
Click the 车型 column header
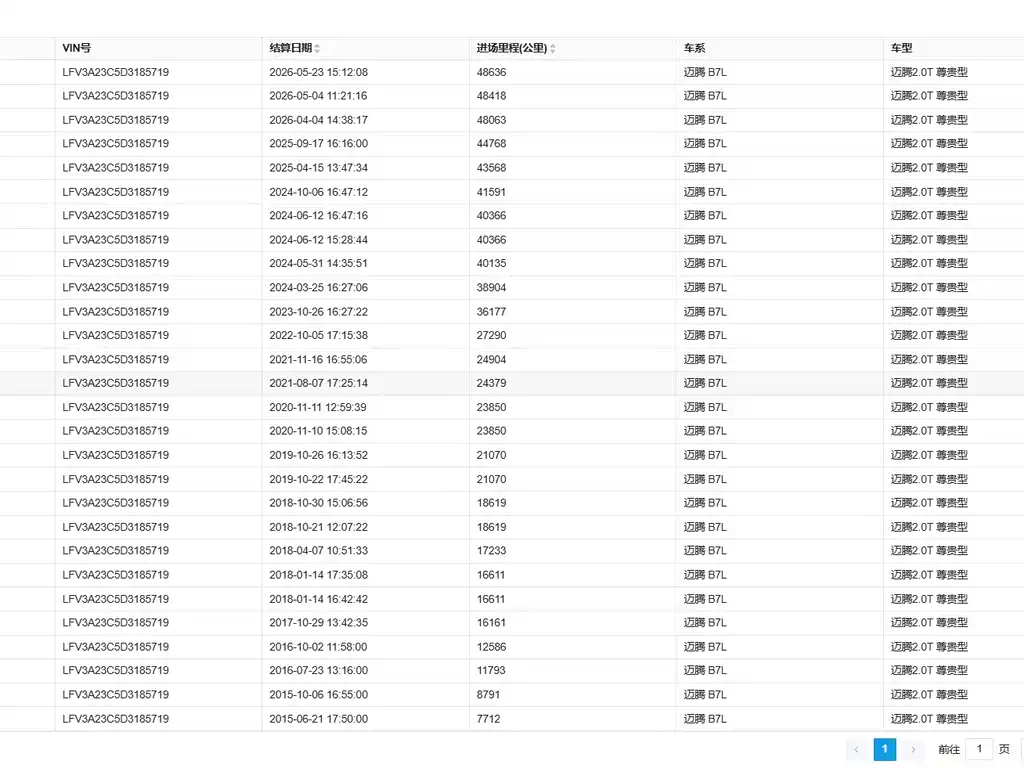coord(953,48)
